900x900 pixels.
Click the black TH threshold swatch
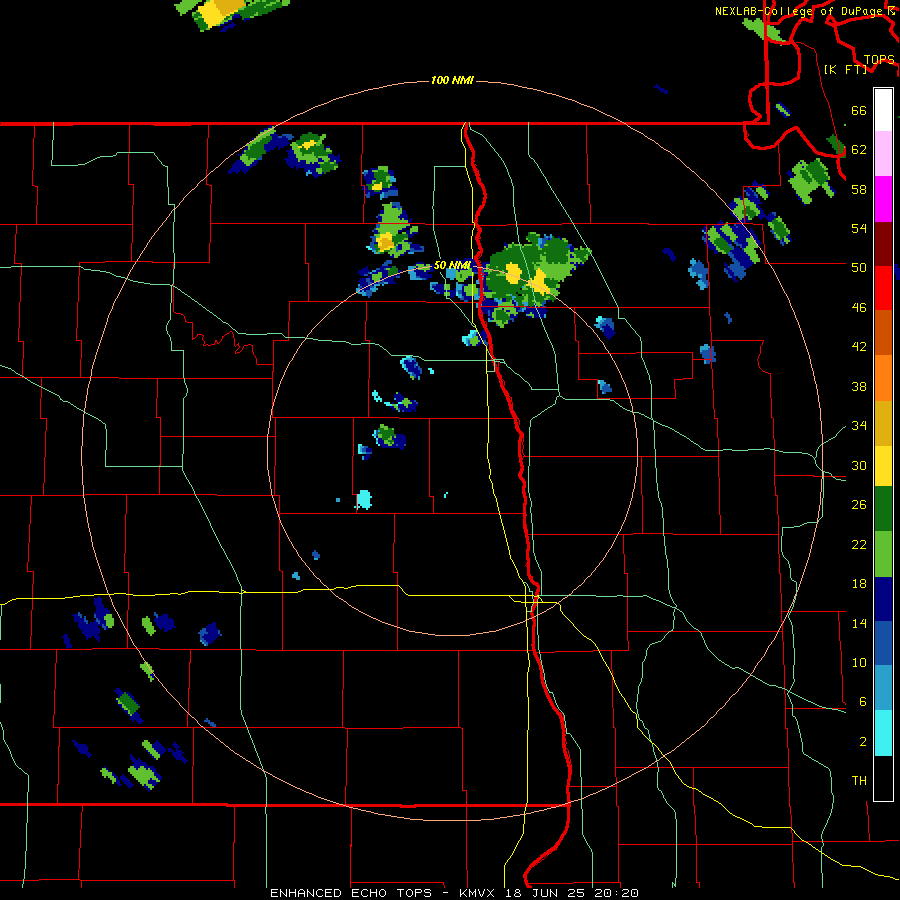(x=883, y=778)
